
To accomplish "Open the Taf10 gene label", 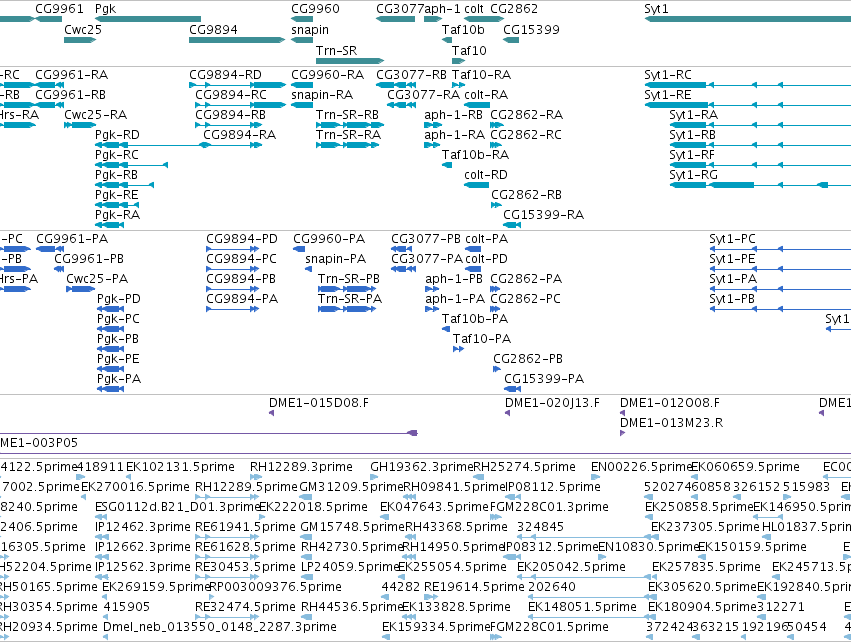I will click(469, 50).
